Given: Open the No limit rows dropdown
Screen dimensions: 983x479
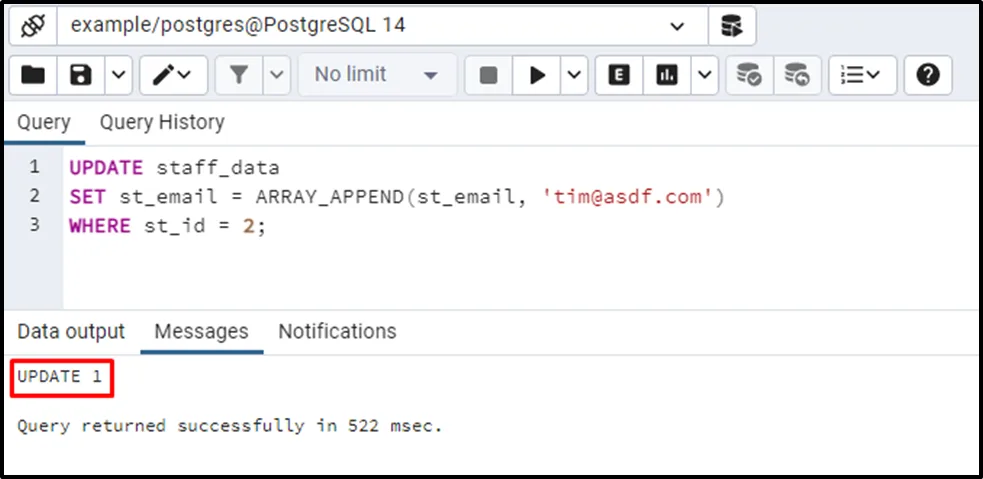Looking at the screenshot, I should (x=376, y=75).
